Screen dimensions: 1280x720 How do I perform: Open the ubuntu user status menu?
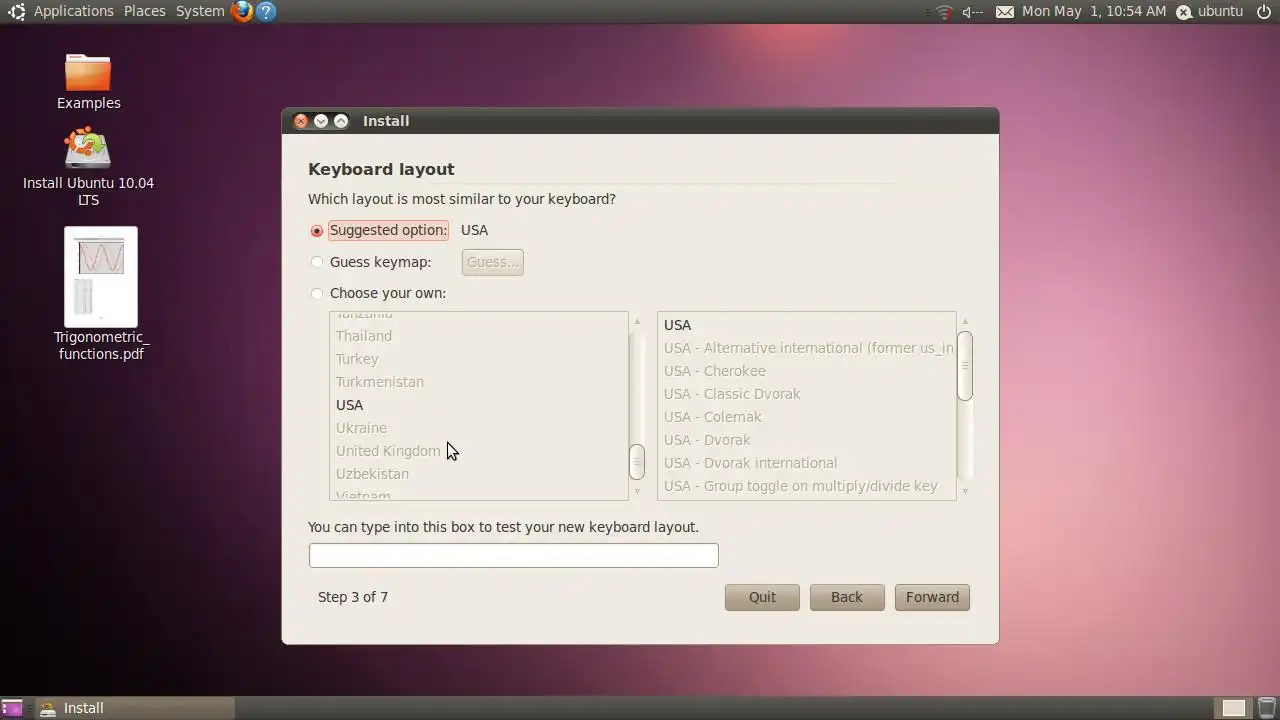[x=1209, y=11]
